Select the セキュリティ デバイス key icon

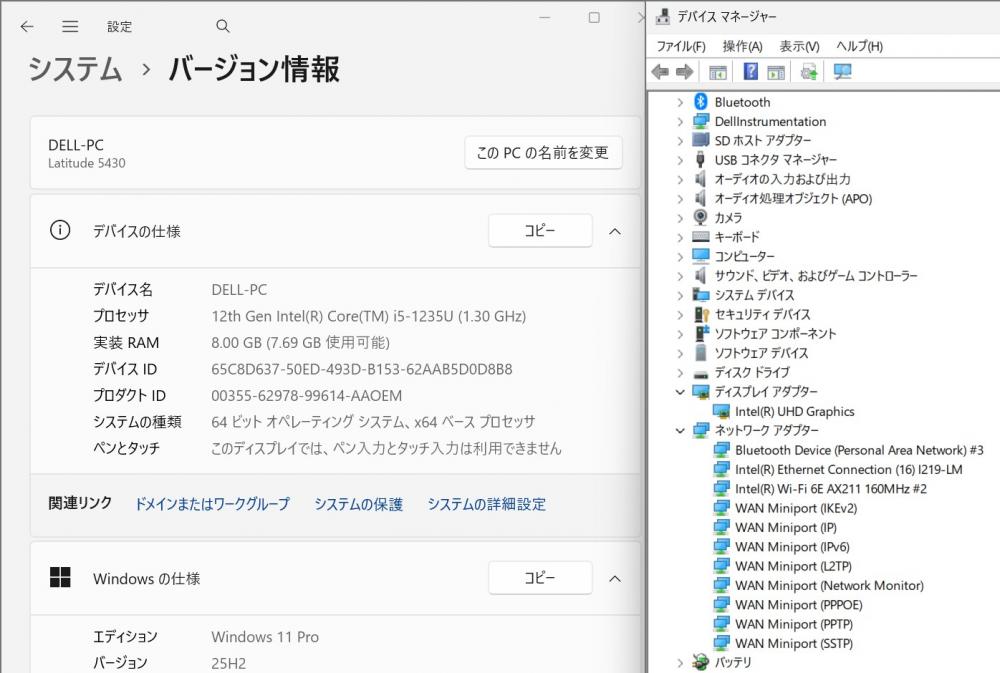click(701, 314)
